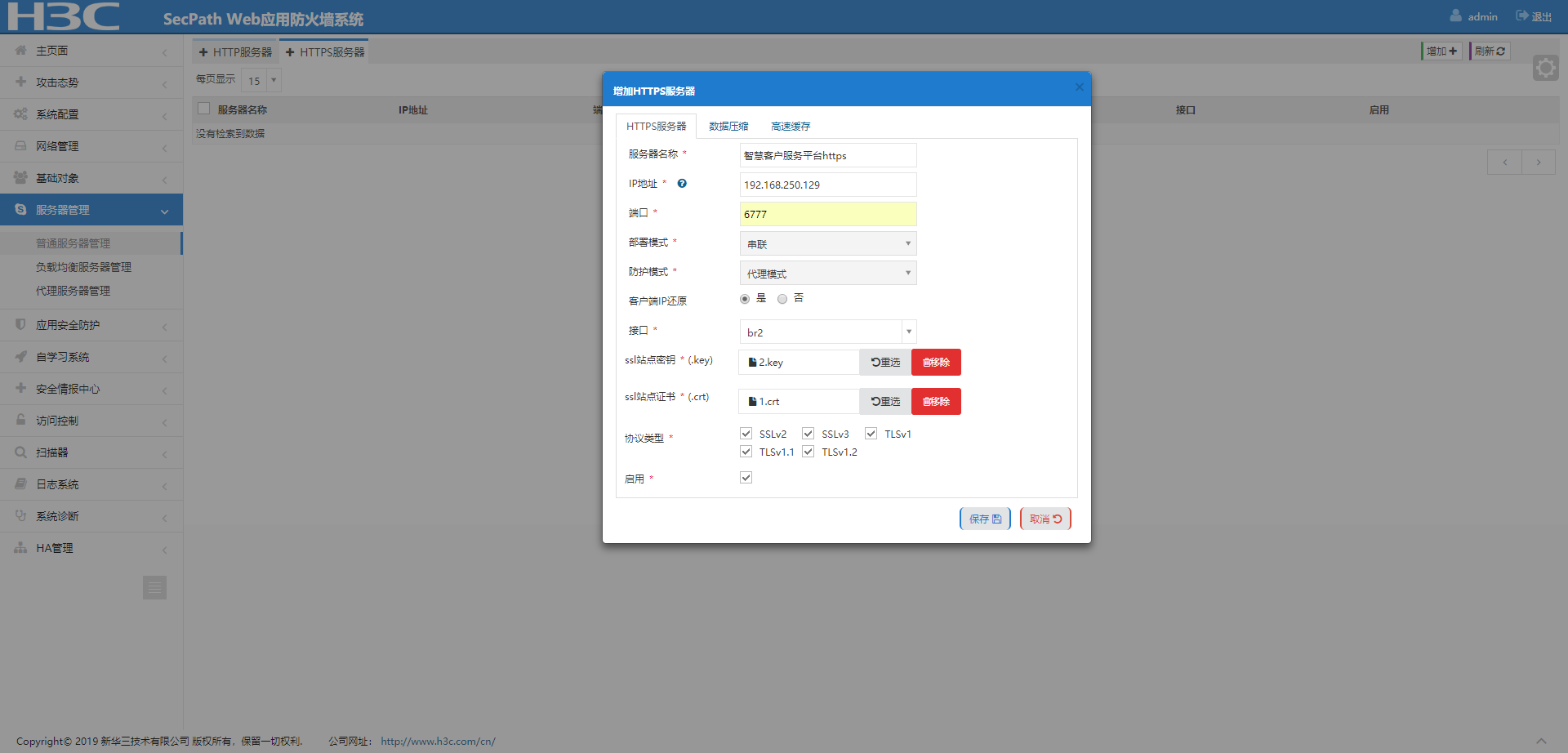1568x753 pixels.
Task: Click the magnifier icon beside 扫描器
Action: pos(21,452)
